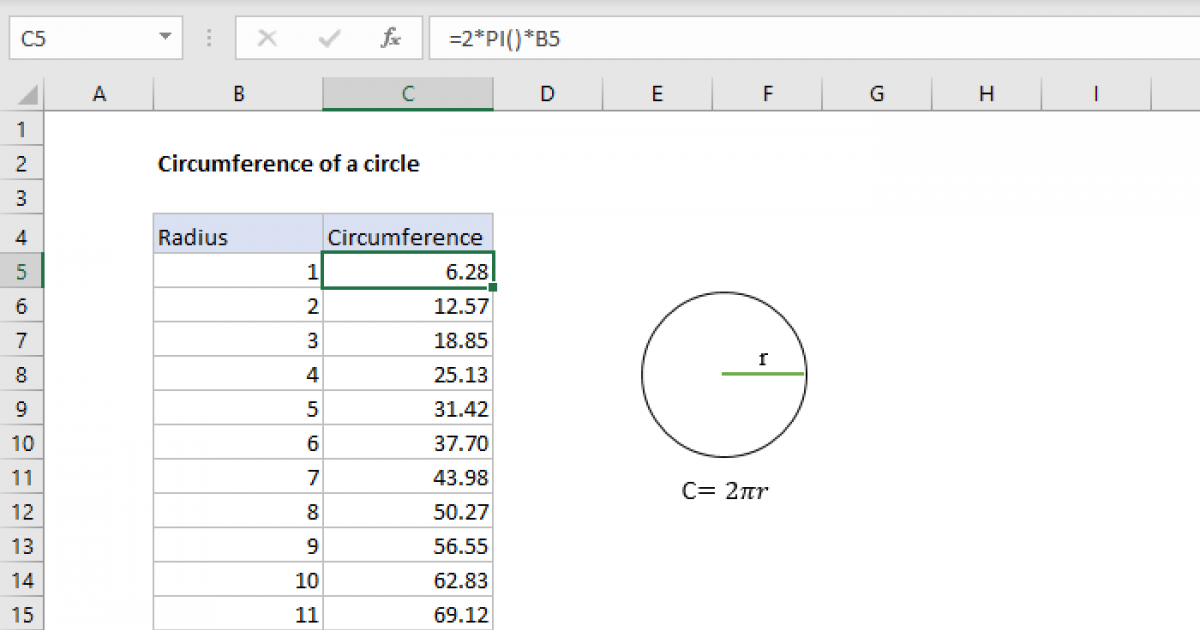Click the fill handle on cell C5
1200x630 pixels.
(493, 288)
